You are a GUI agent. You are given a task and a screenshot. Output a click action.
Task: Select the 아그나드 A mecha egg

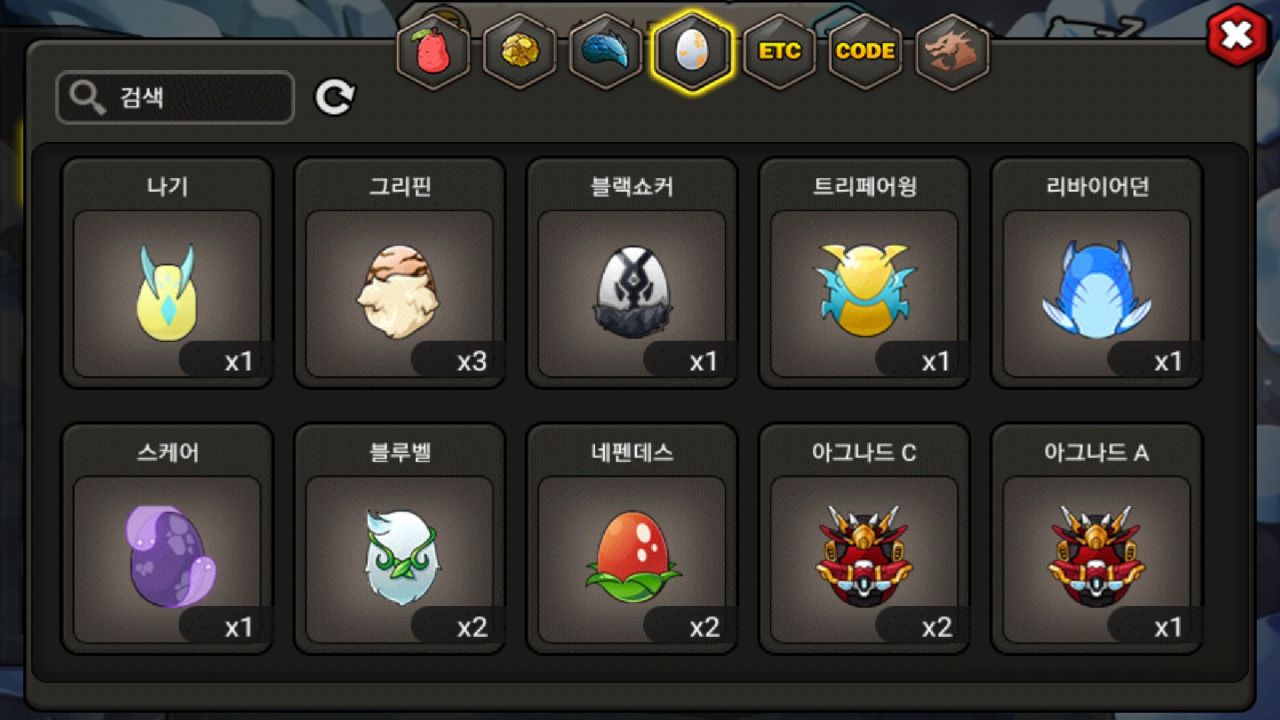[1096, 539]
